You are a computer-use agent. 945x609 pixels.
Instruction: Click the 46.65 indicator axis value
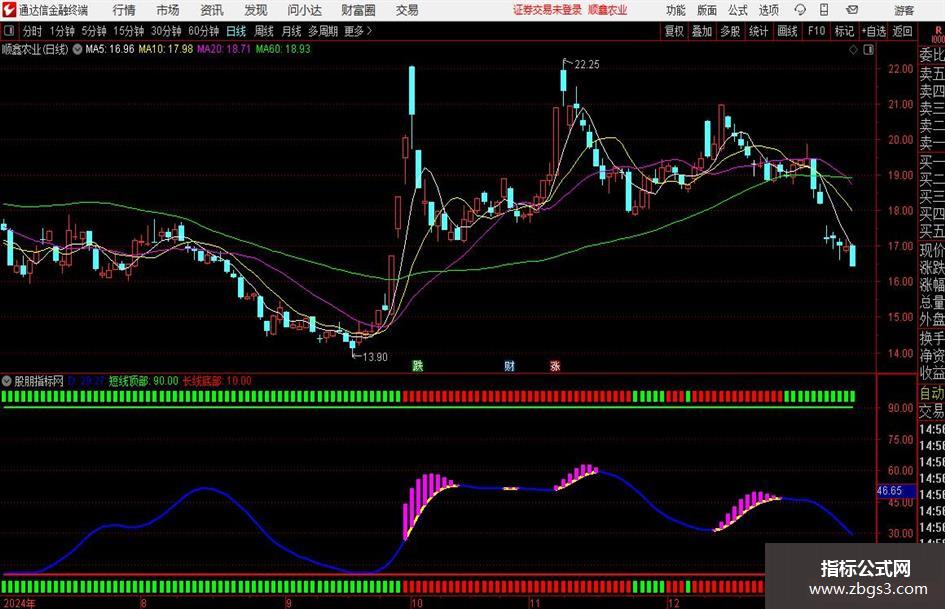pos(890,491)
